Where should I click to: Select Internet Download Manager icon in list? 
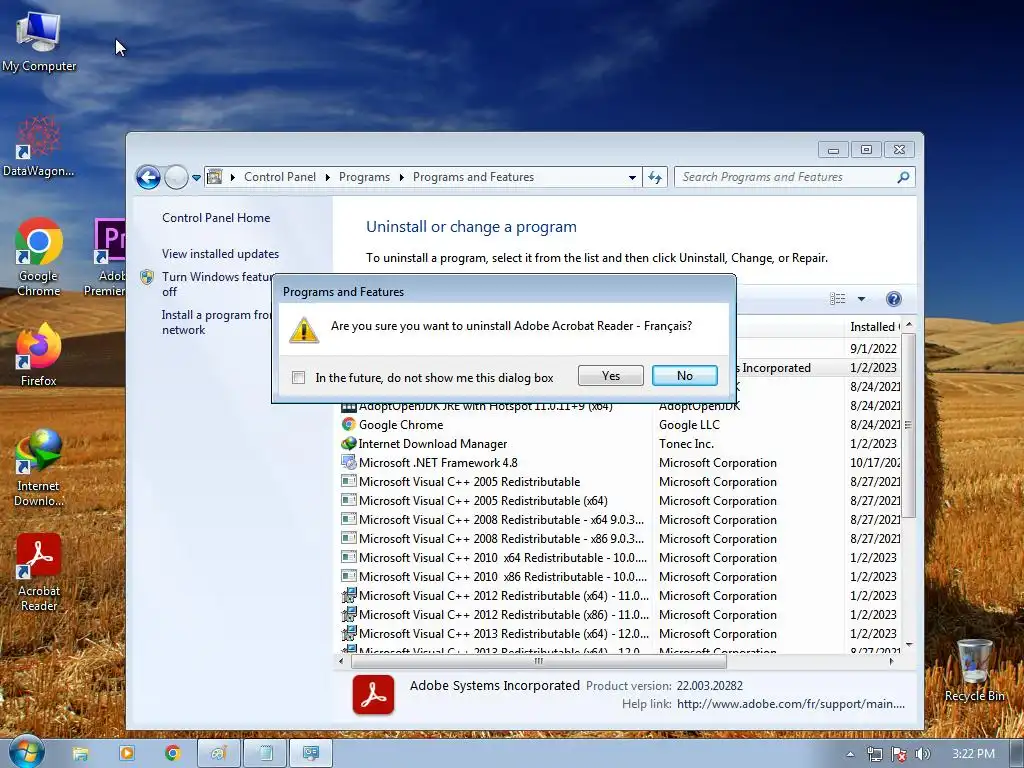pos(349,443)
